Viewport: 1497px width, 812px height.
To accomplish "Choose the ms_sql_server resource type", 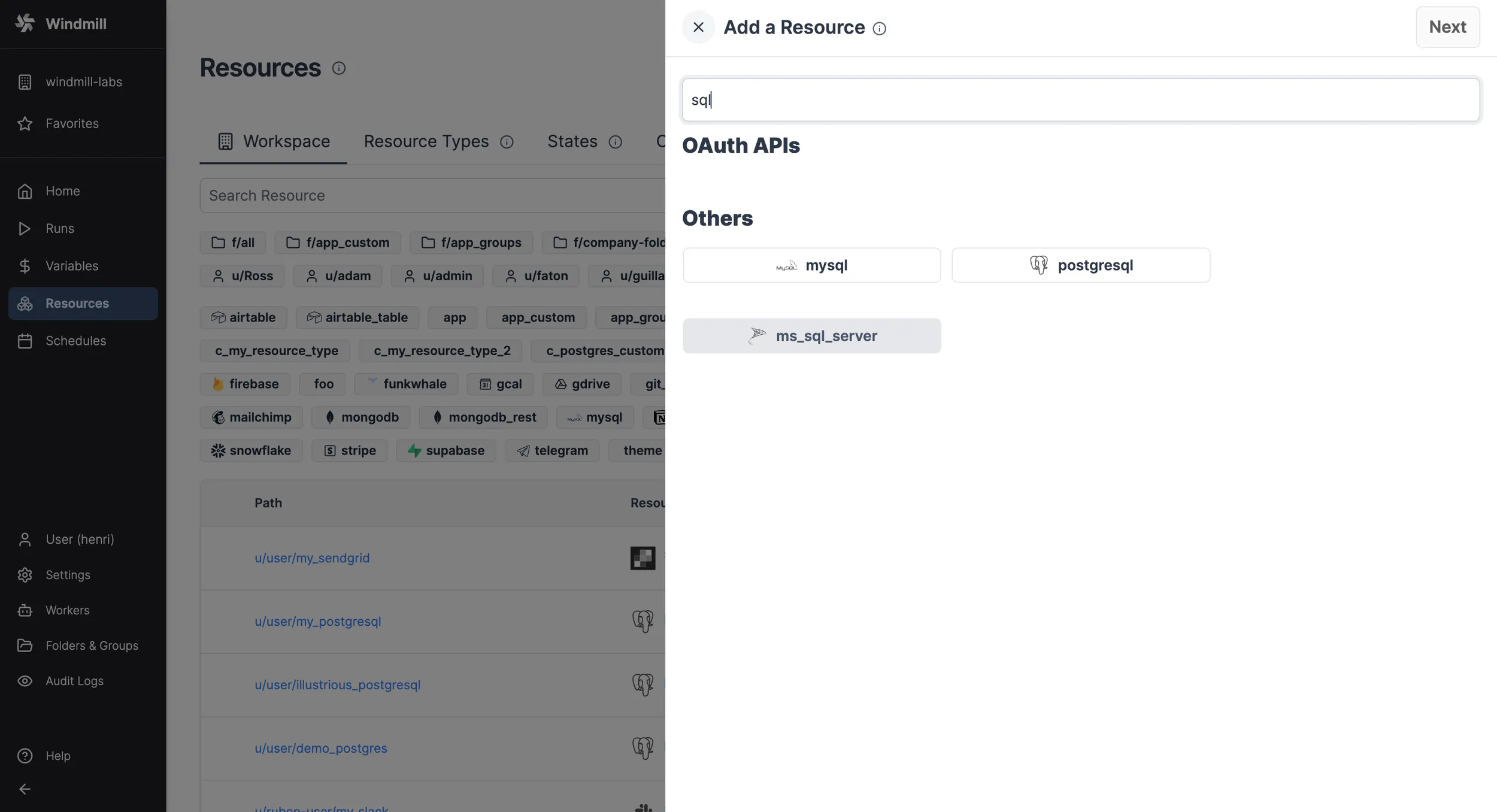I will [811, 336].
